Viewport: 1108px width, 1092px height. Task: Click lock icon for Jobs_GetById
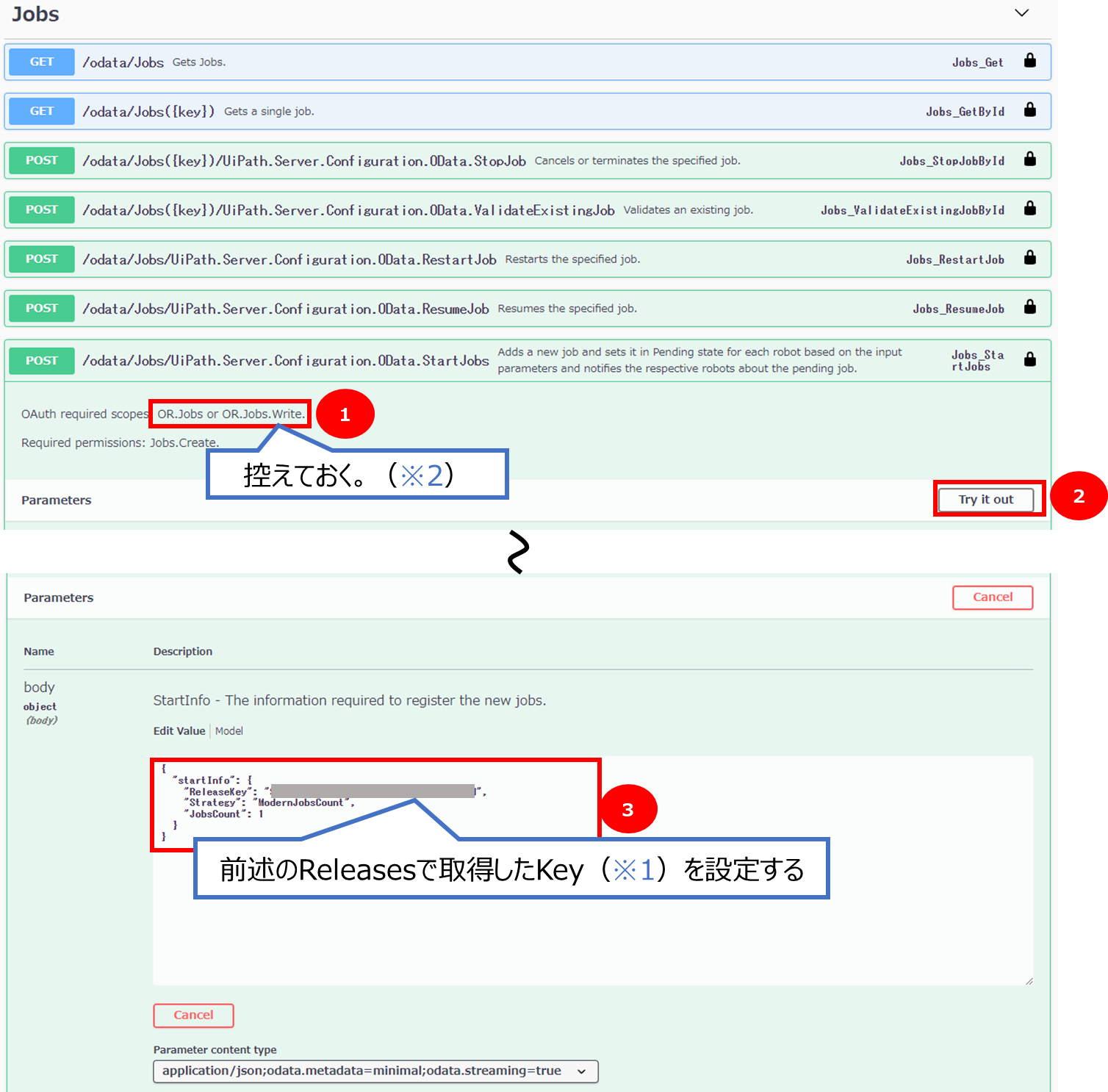coord(1030,110)
